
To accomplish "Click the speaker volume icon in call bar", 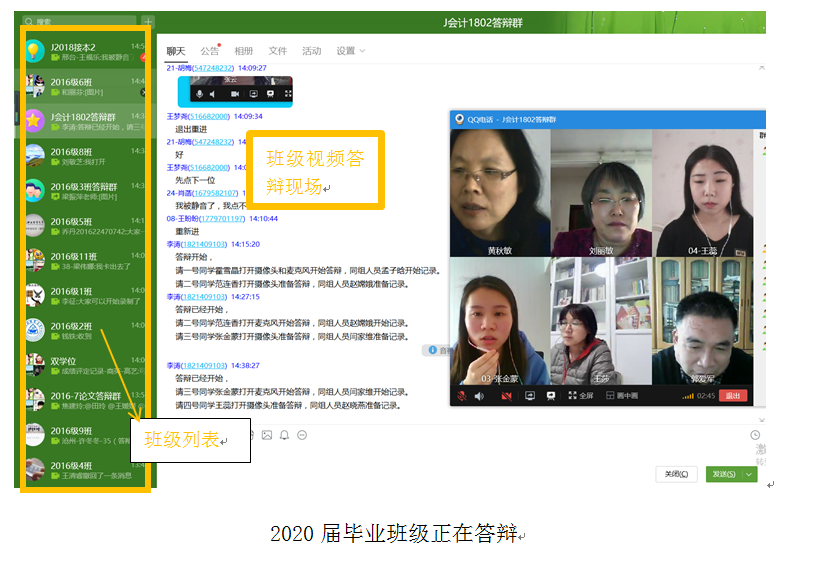I will pyautogui.click(x=478, y=396).
